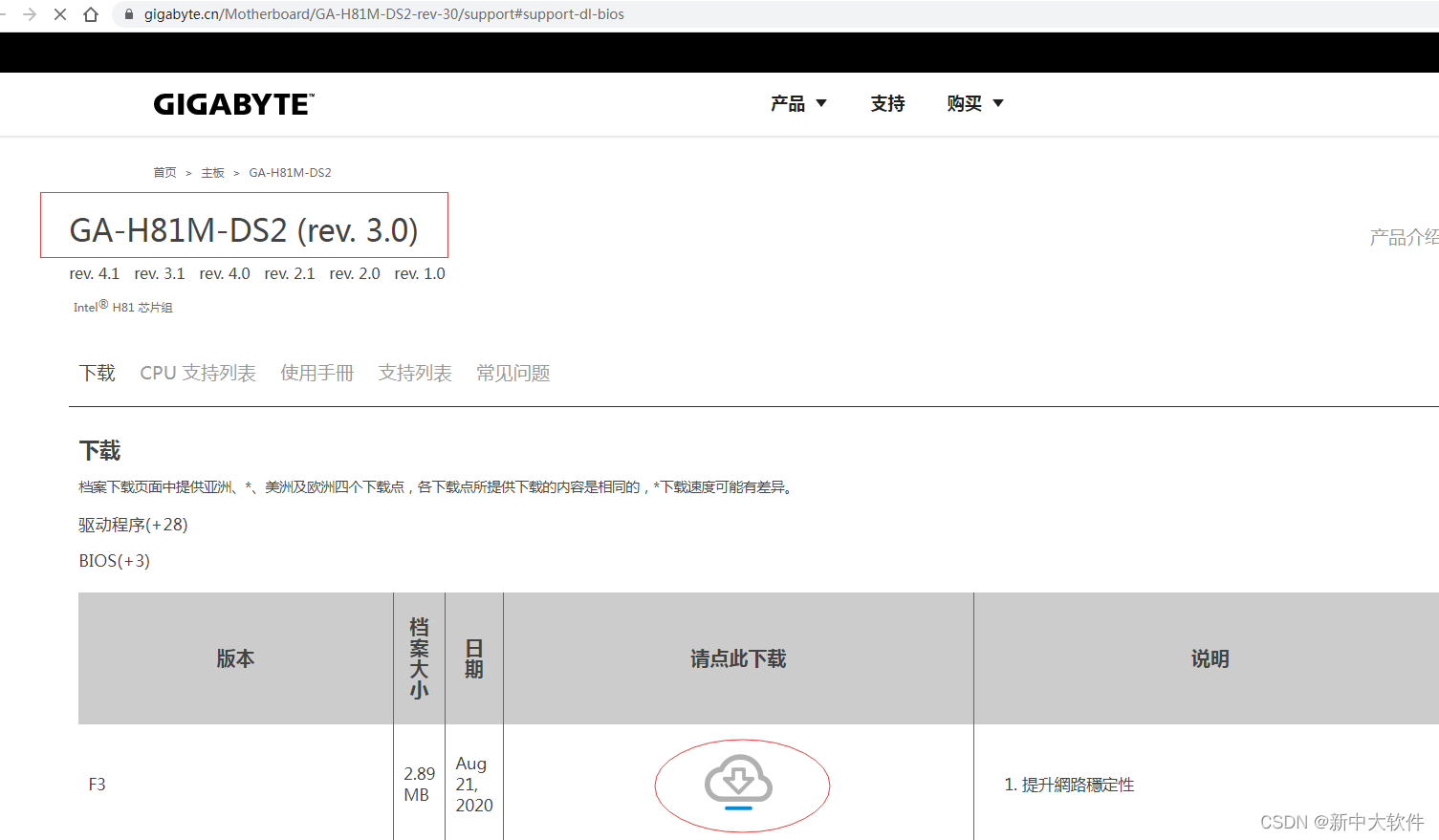Click the 日期 column header
The height and width of the screenshot is (840, 1439).
point(474,658)
